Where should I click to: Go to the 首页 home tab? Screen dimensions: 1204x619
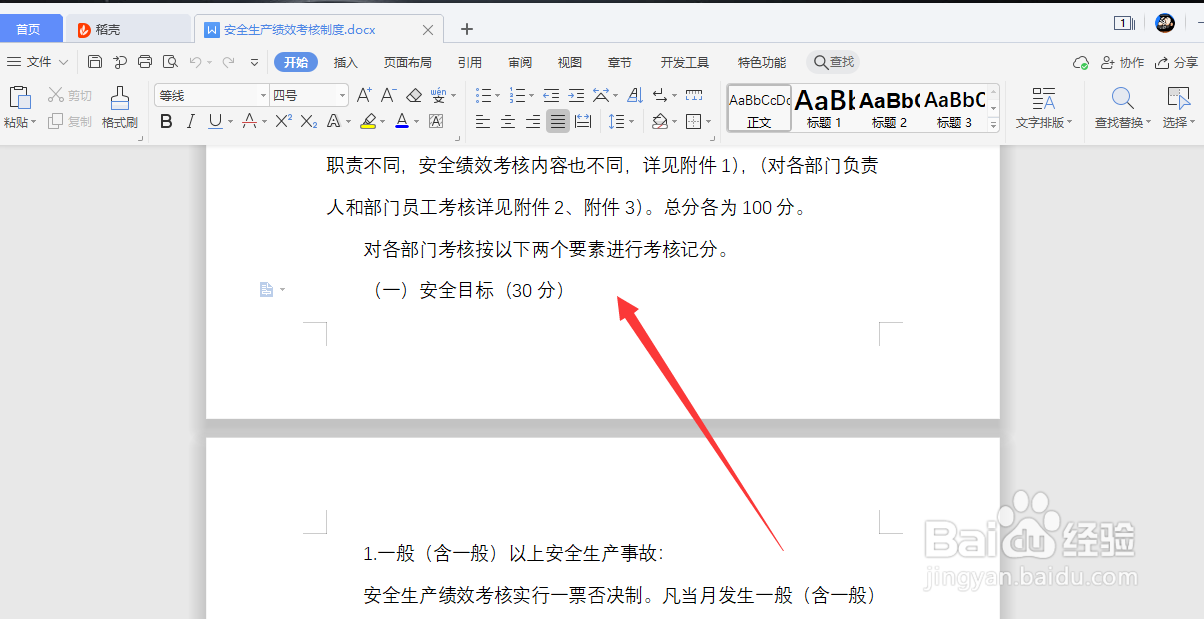(28, 30)
